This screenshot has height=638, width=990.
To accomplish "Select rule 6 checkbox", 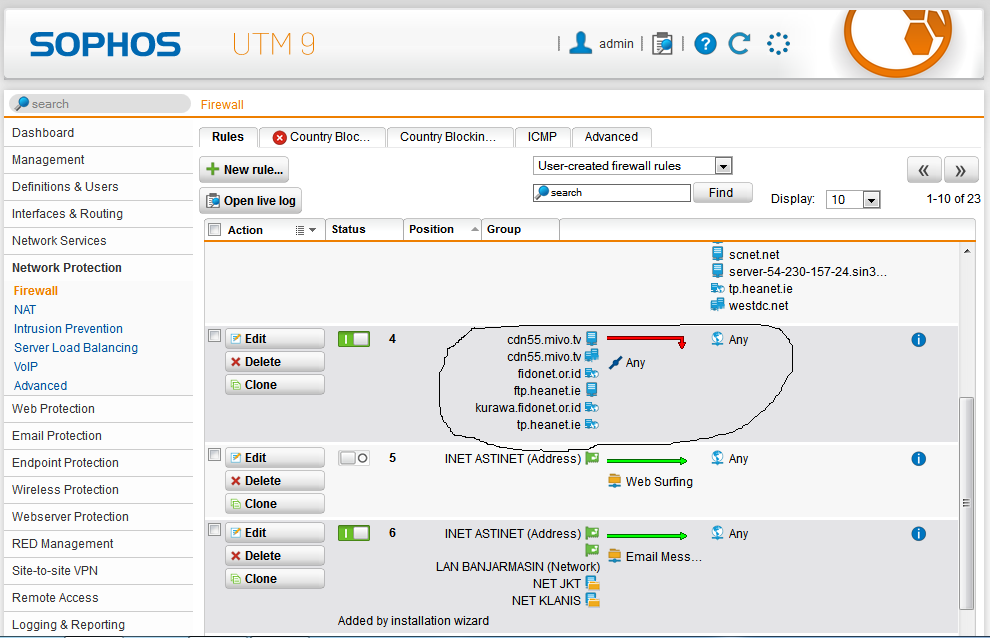I will tap(215, 530).
